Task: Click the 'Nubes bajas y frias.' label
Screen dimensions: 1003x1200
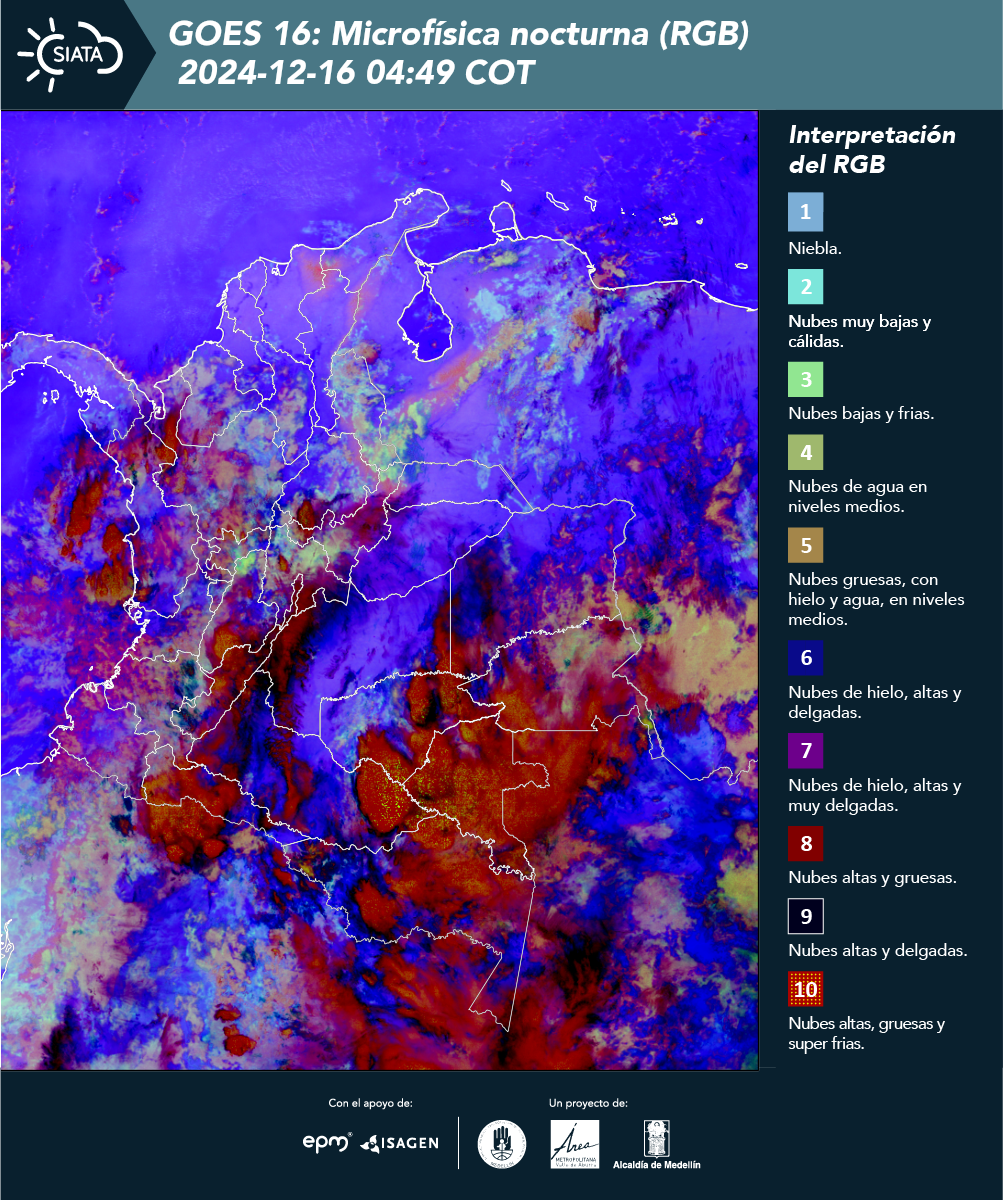Action: click(861, 414)
